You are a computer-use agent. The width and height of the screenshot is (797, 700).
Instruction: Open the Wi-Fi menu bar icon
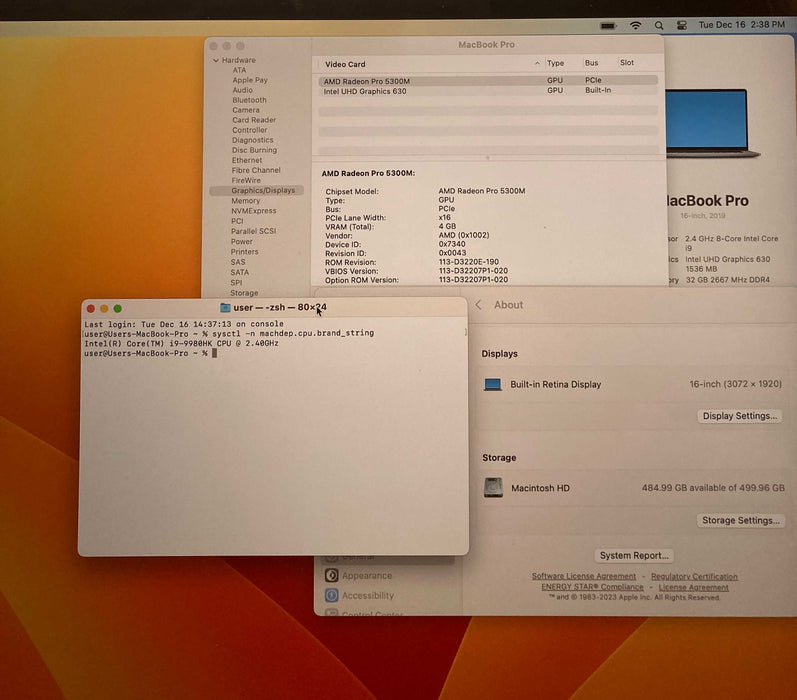pos(635,25)
